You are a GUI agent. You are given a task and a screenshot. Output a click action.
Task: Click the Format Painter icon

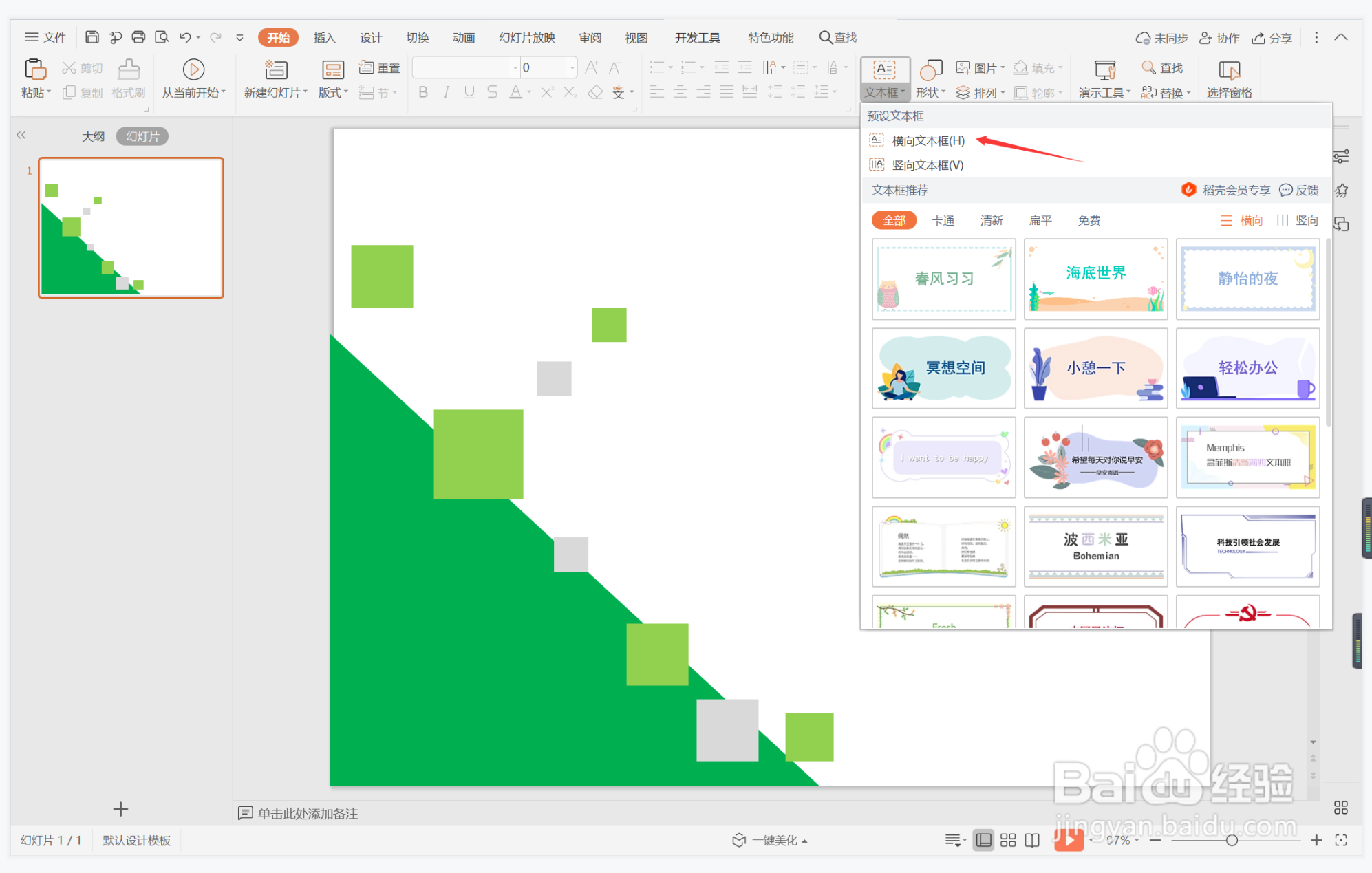pos(129,69)
